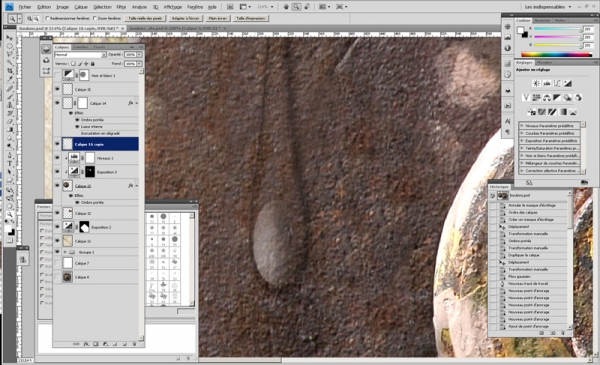The image size is (600, 365).
Task: Open the Fichier menu
Action: [25, 7]
